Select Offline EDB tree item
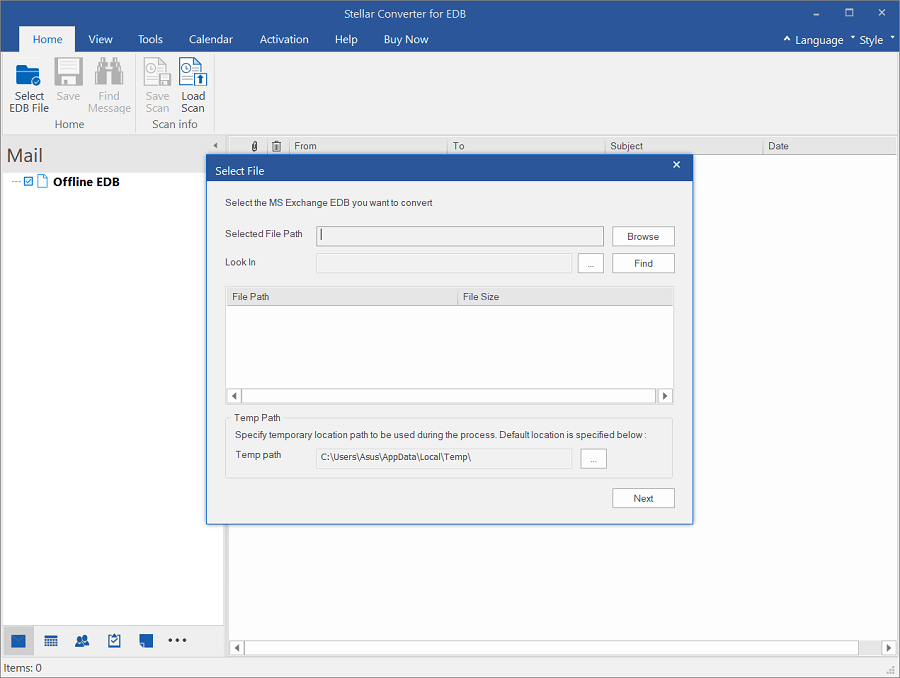 click(x=86, y=181)
